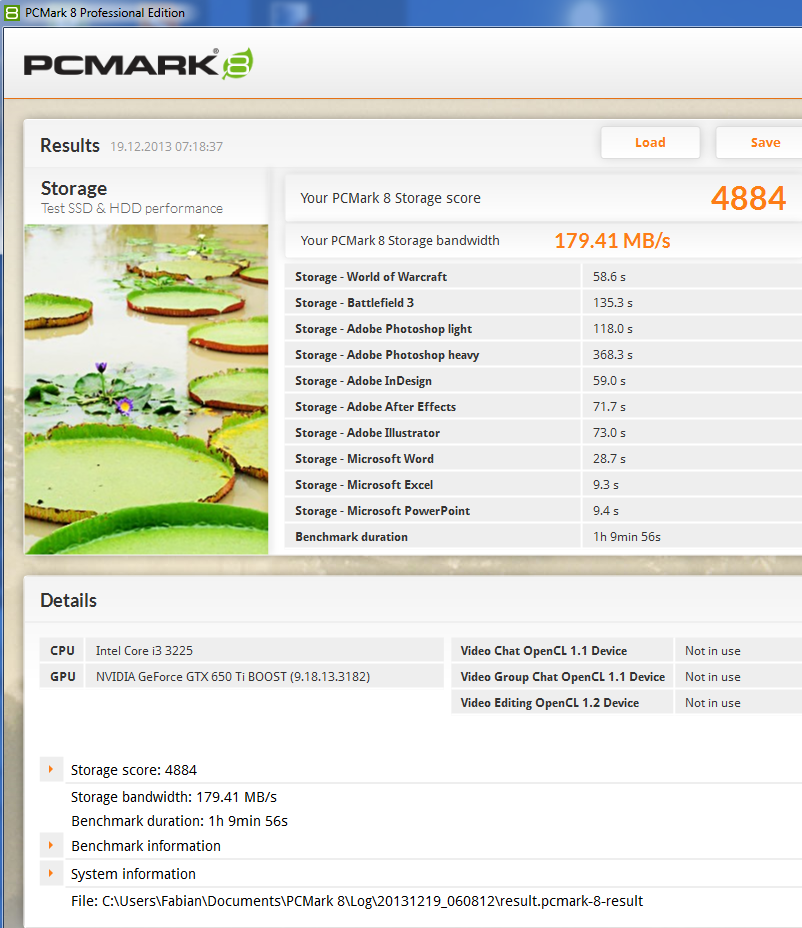
Task: Click the 59.0 s result value
Action: 609,381
